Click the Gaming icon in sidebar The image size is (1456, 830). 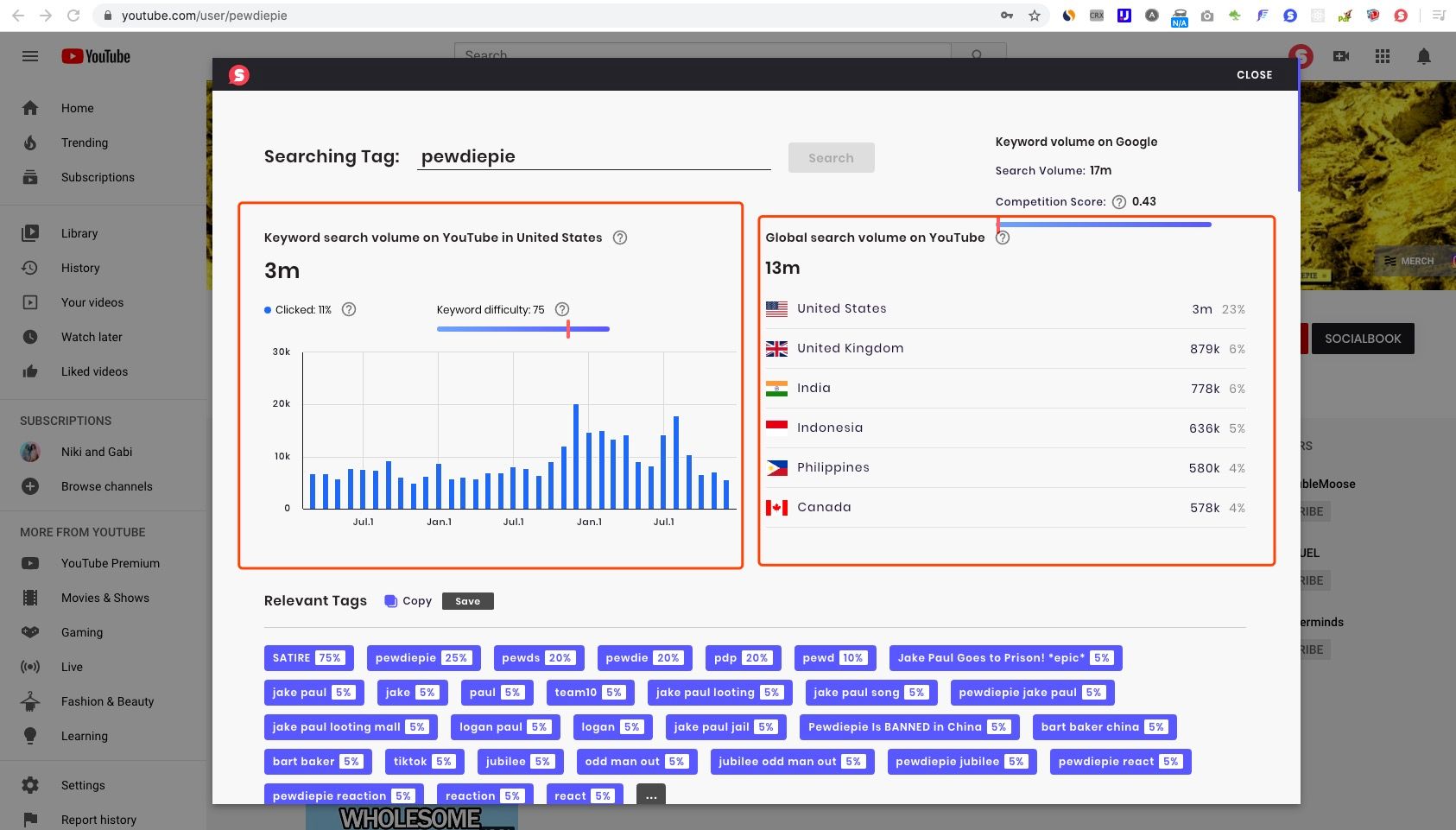(30, 632)
